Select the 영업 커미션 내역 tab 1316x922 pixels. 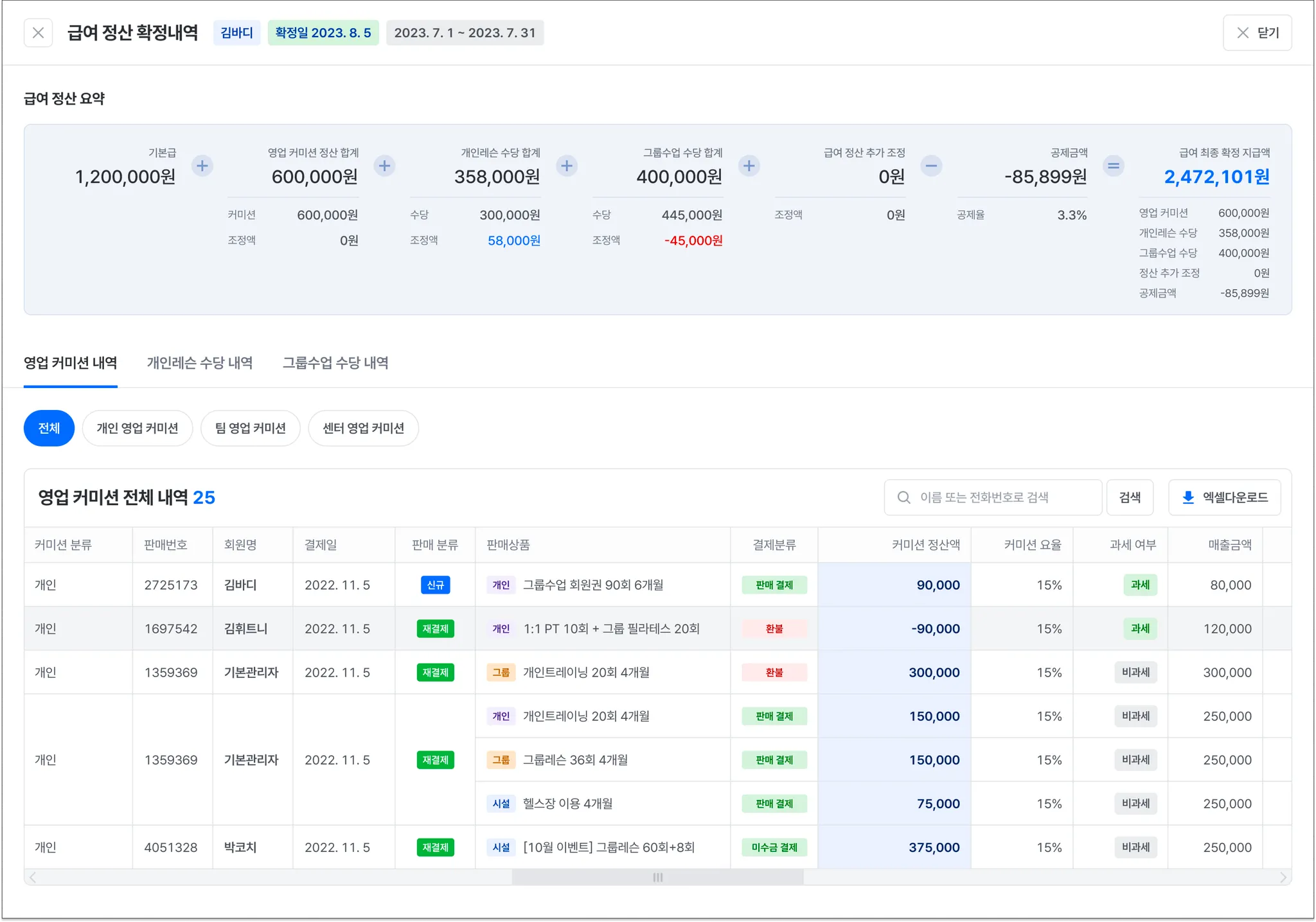click(70, 363)
